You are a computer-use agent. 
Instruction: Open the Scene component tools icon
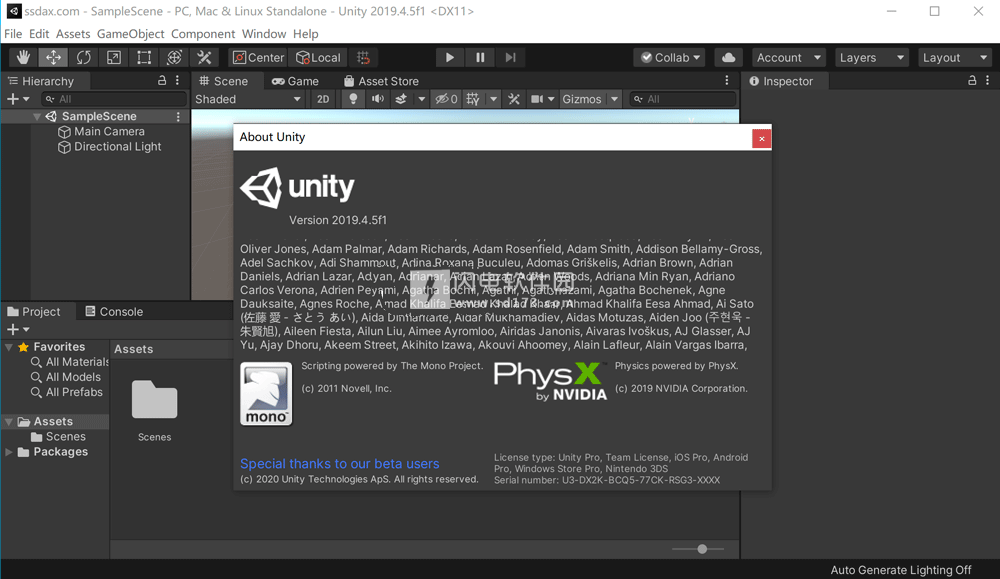click(x=514, y=99)
